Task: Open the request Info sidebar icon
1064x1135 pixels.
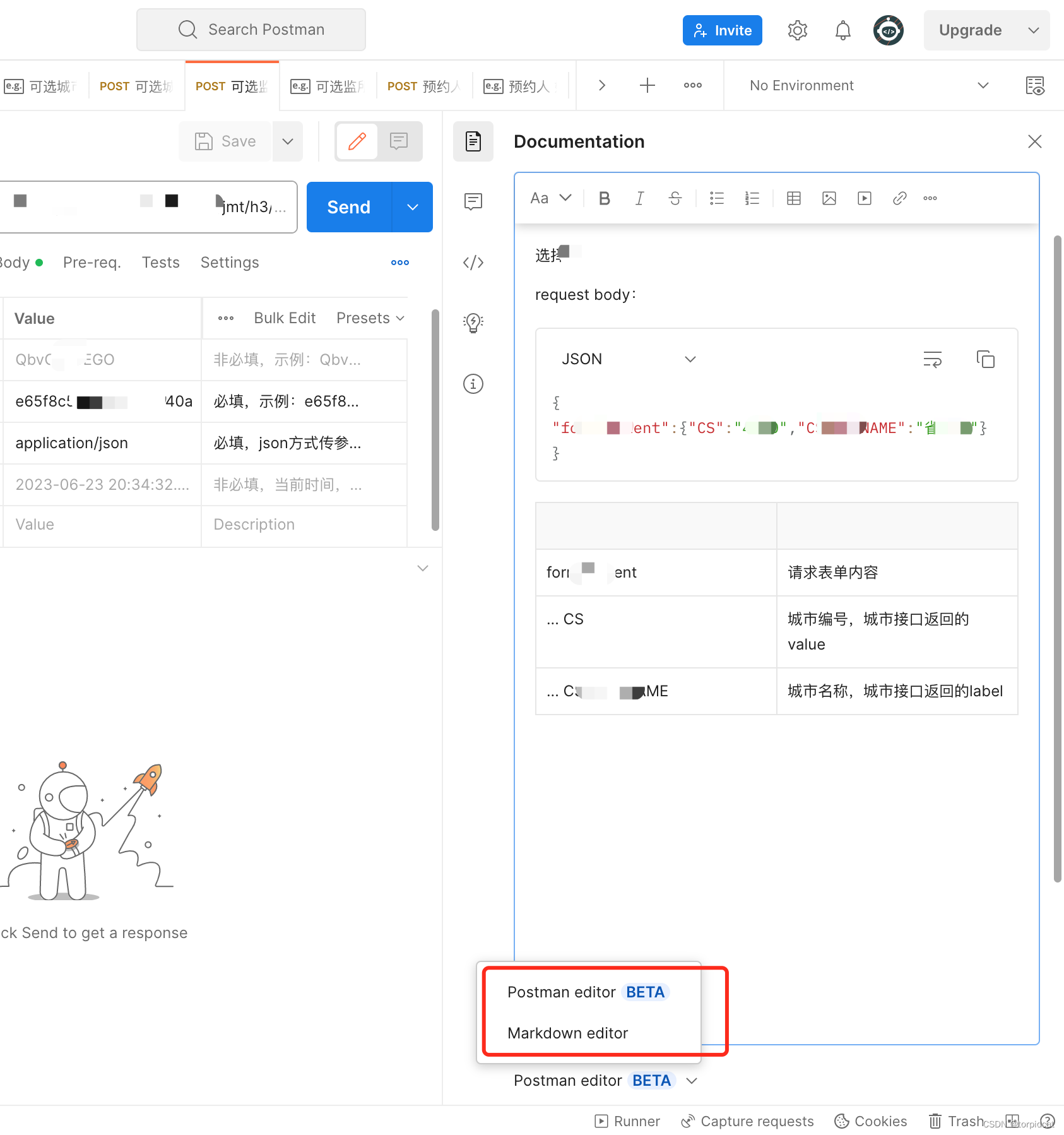Action: 473,384
